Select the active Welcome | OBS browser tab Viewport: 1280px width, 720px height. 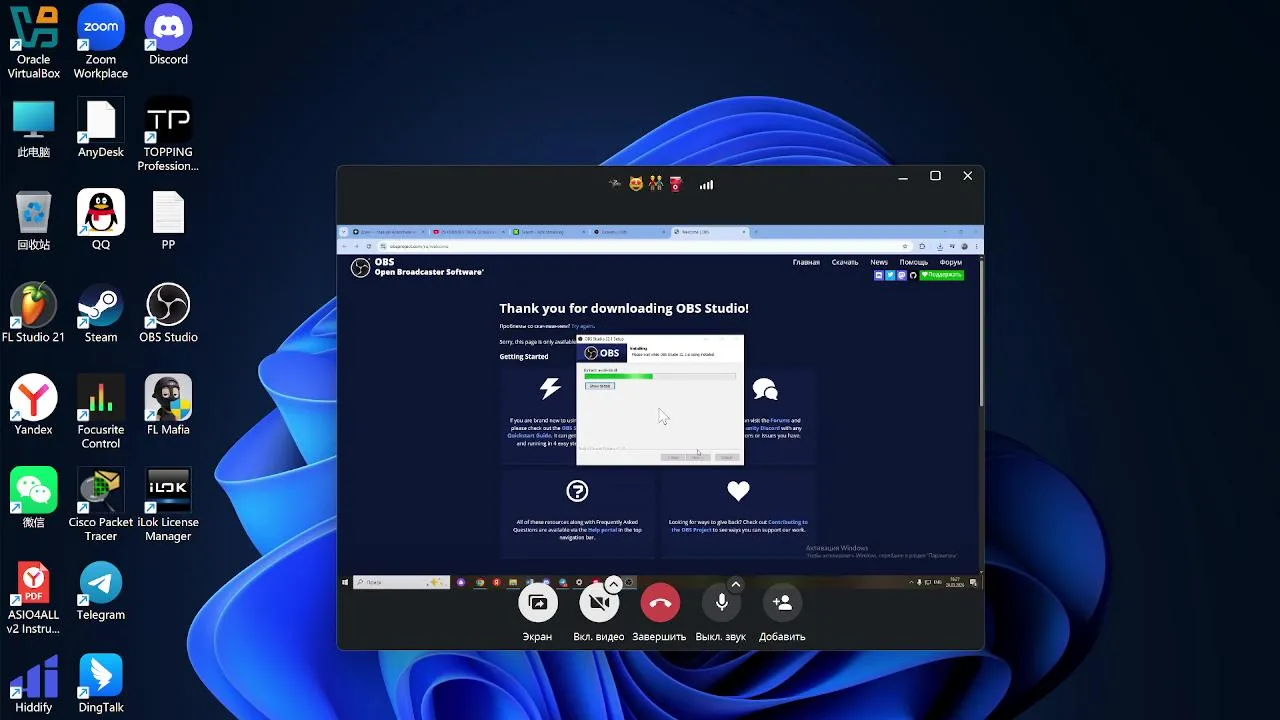click(x=708, y=232)
